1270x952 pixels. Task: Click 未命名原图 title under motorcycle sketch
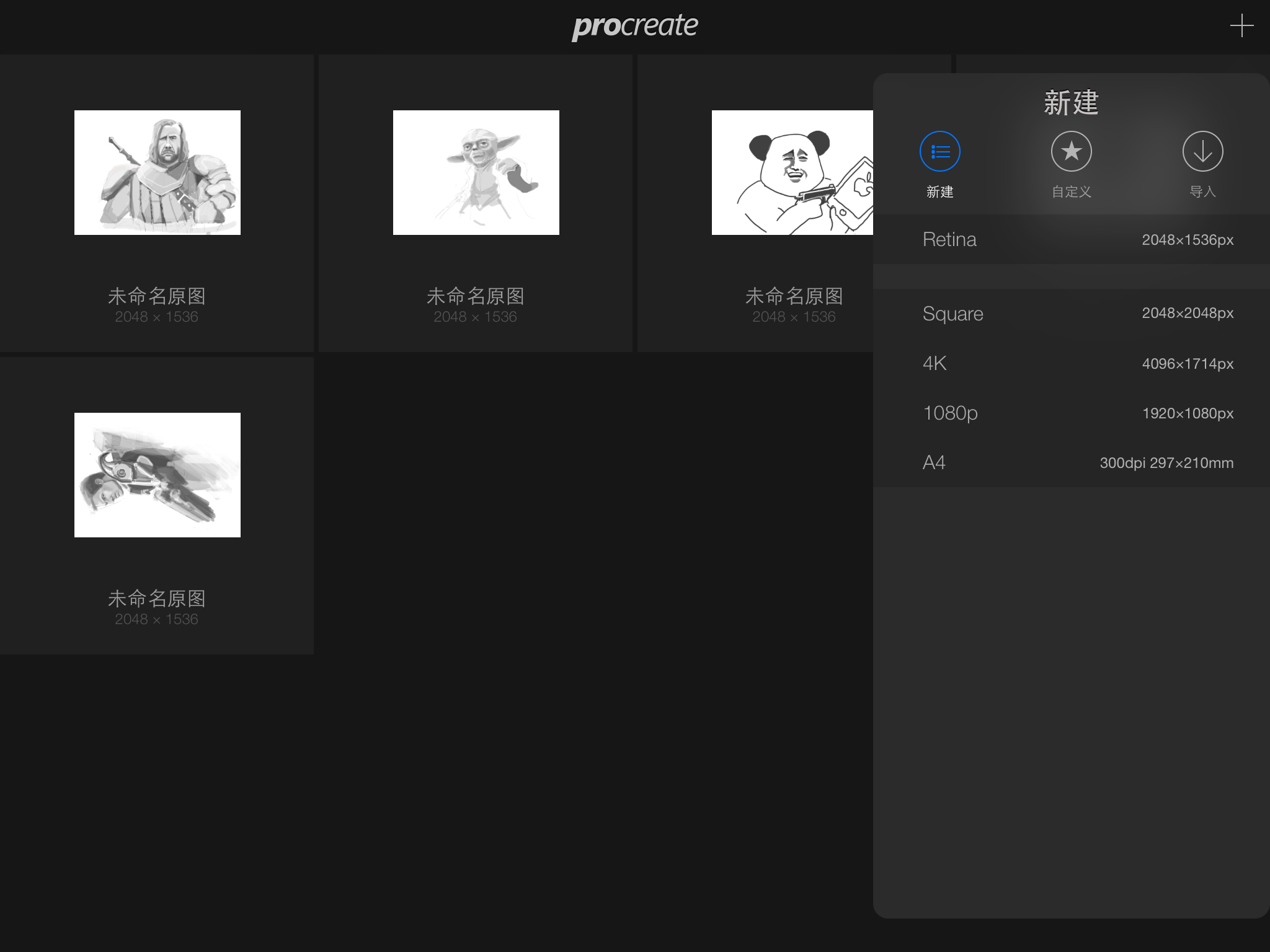click(x=157, y=599)
